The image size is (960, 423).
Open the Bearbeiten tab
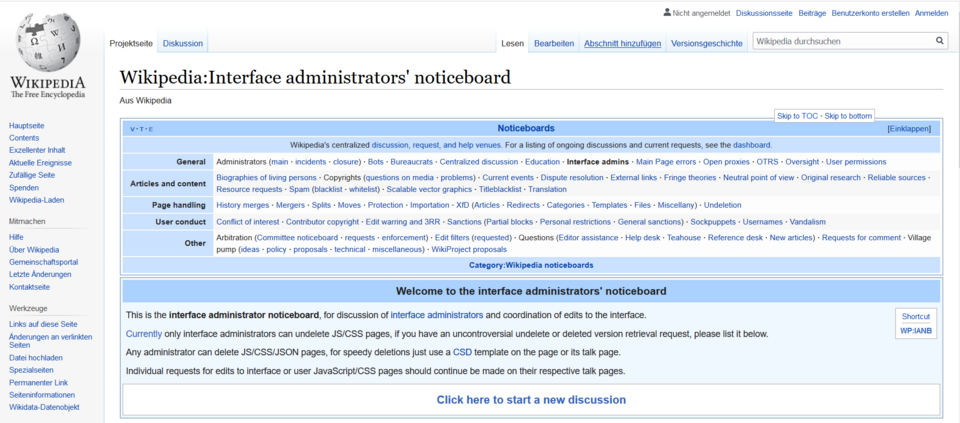tap(554, 43)
